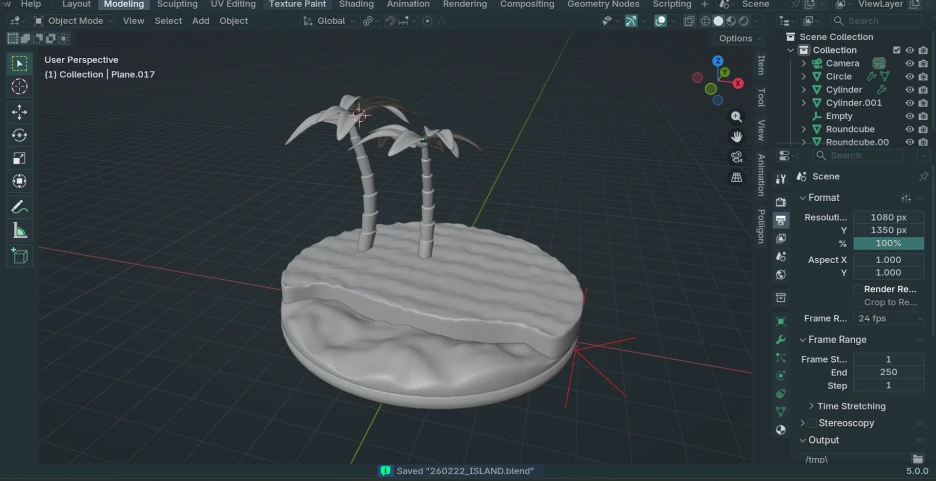Screen dimensions: 936x481
Task: Open Format presets icon
Action: click(906, 198)
